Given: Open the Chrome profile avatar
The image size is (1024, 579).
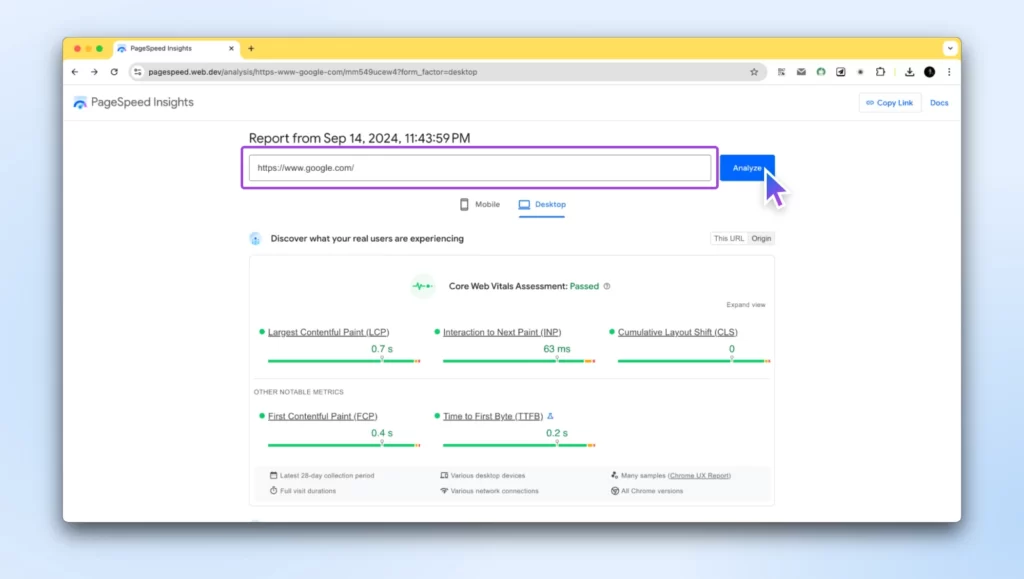Looking at the screenshot, I should tap(929, 72).
